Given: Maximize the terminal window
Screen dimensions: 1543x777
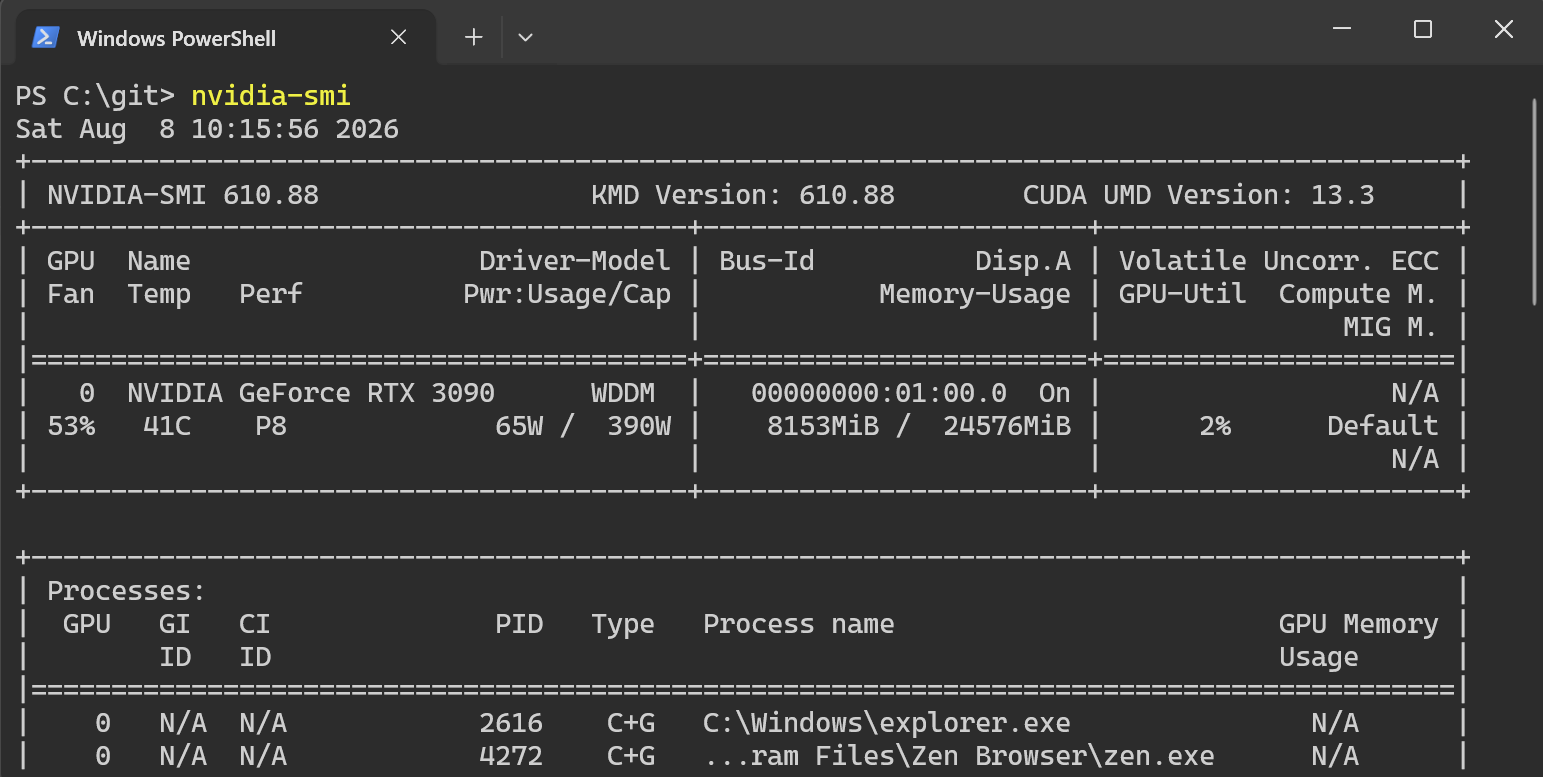Looking at the screenshot, I should [x=1423, y=29].
